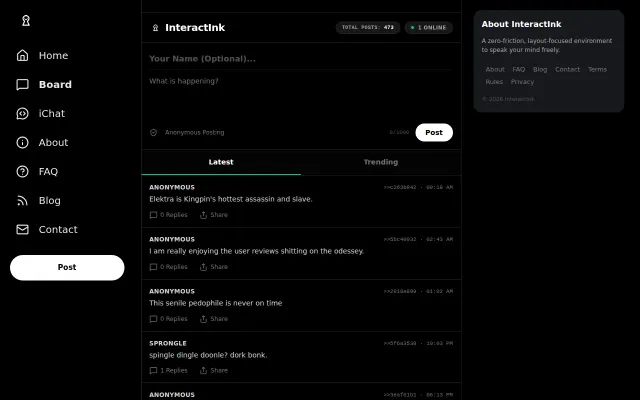The width and height of the screenshot is (640, 400).
Task: Click the Blog link in info panel
Action: click(x=540, y=69)
